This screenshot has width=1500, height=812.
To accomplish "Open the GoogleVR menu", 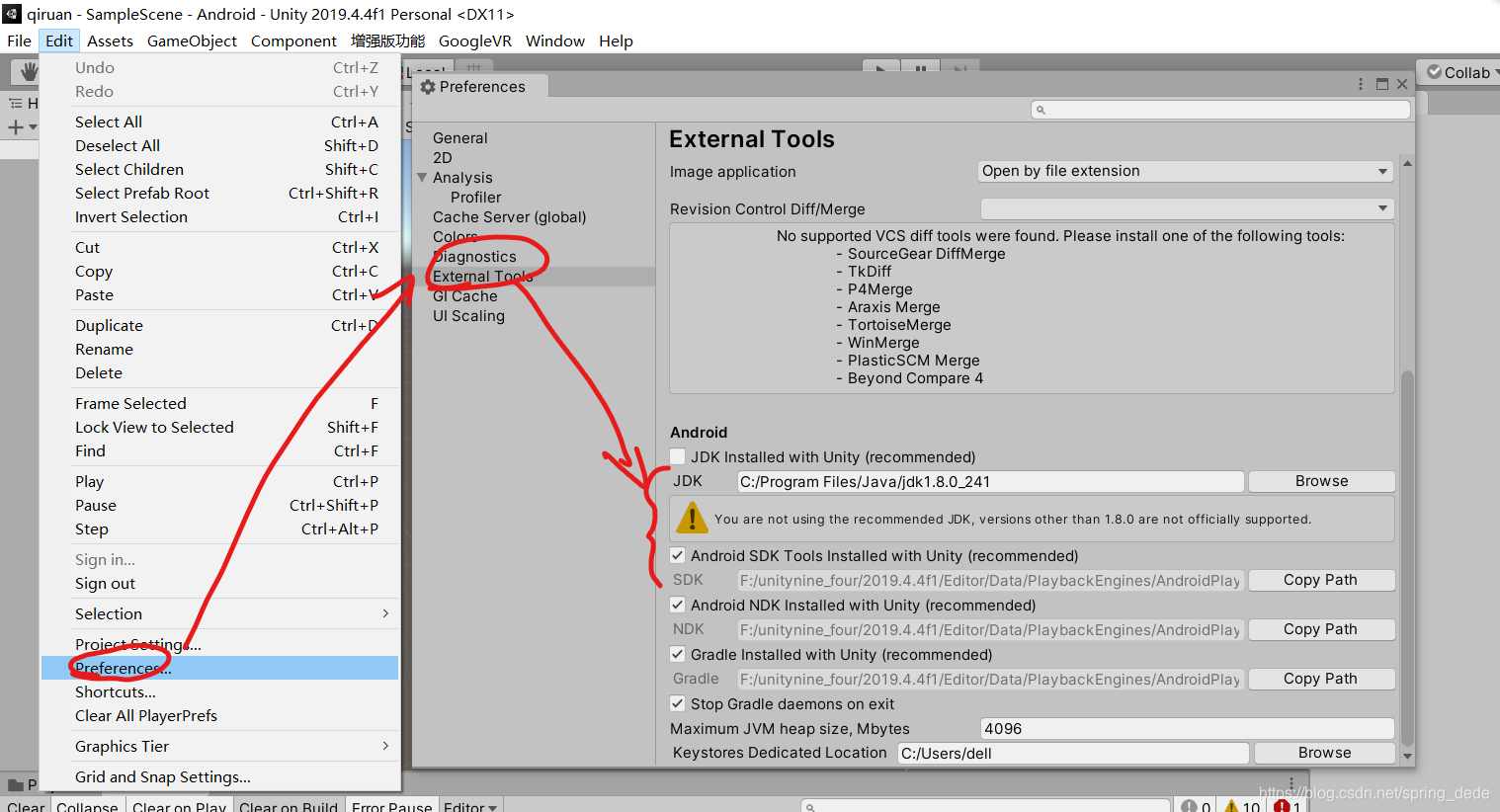I will (x=475, y=41).
